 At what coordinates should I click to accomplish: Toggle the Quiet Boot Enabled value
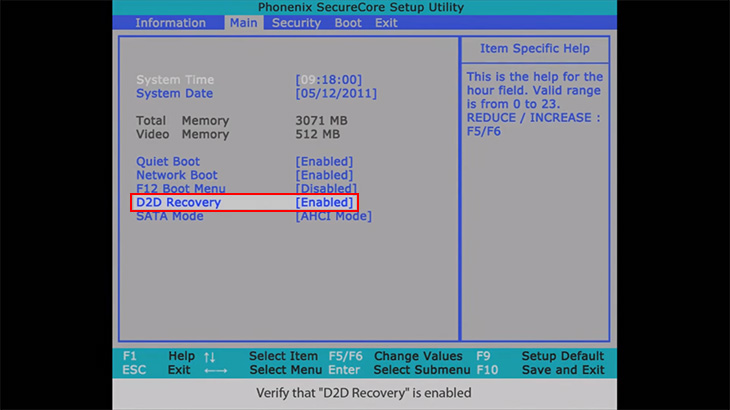coord(324,161)
